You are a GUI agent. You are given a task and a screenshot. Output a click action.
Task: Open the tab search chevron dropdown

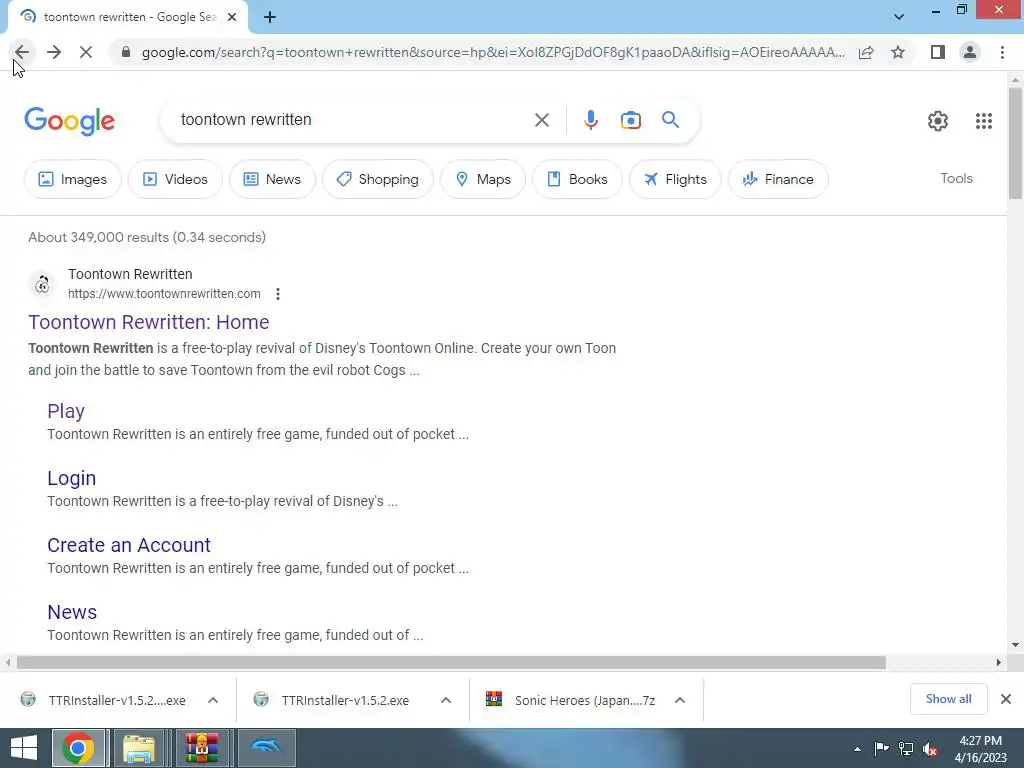(x=899, y=17)
